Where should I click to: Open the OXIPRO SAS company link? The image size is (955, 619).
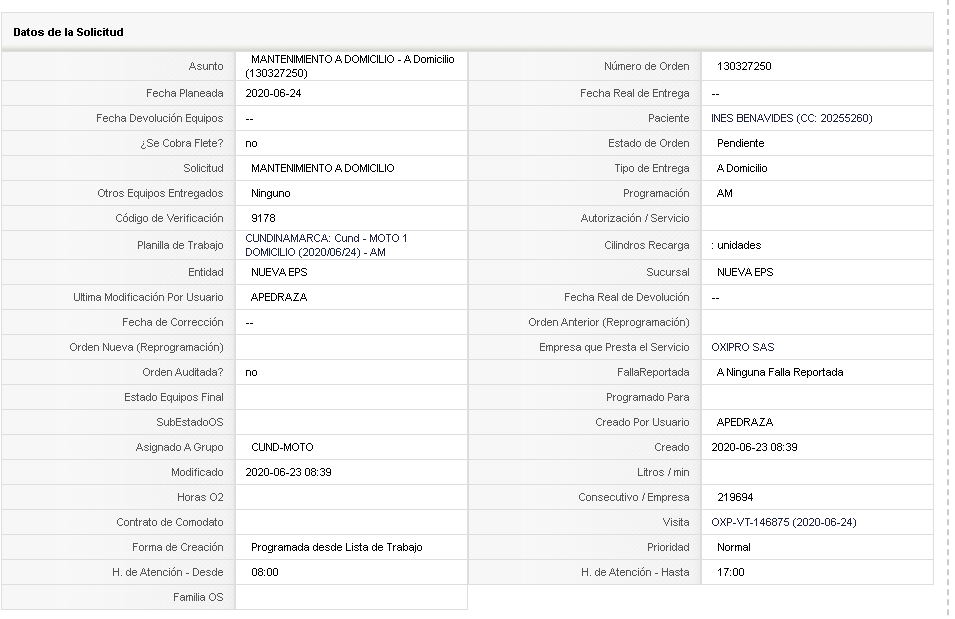pyautogui.click(x=742, y=347)
